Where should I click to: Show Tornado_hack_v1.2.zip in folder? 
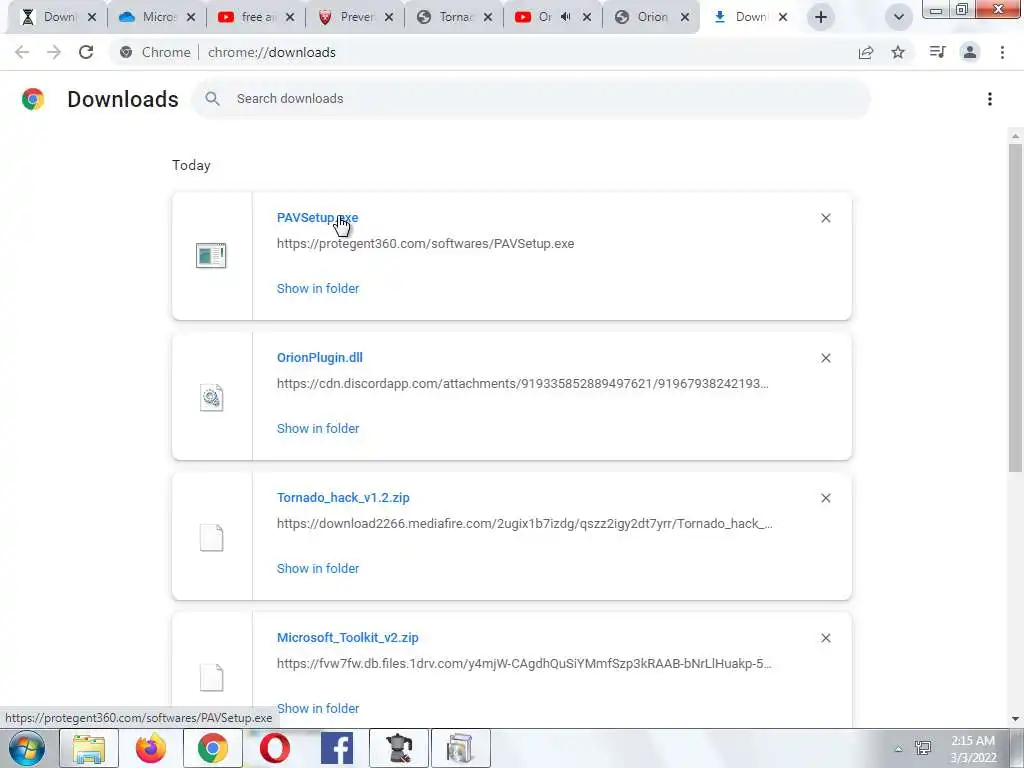click(x=317, y=569)
